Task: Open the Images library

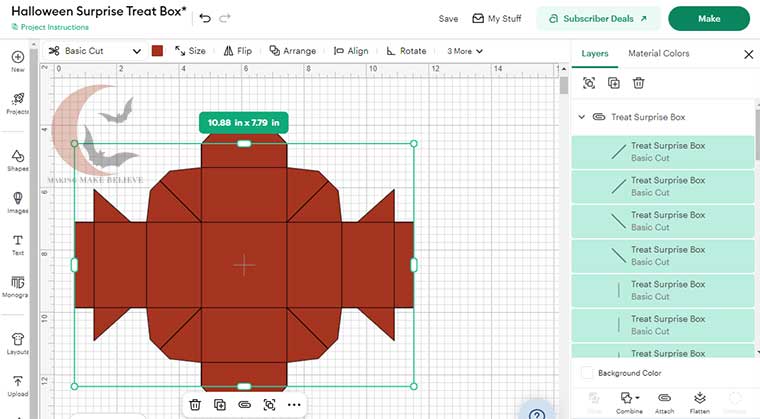Action: point(17,202)
